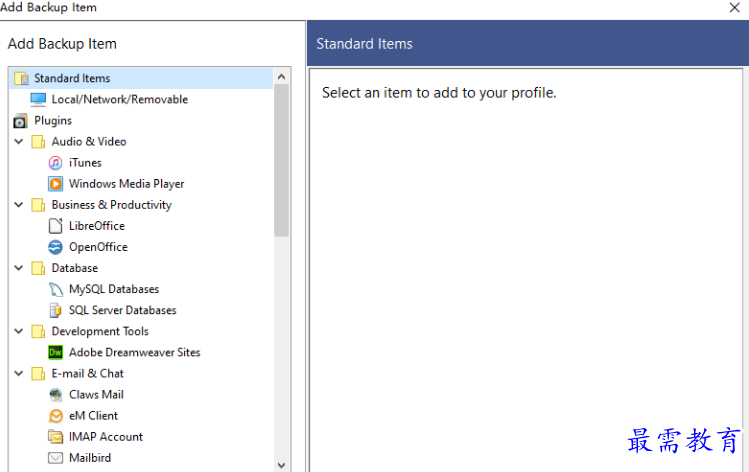The image size is (749, 472).
Task: Click the Audio & Video label
Action: [89, 142]
